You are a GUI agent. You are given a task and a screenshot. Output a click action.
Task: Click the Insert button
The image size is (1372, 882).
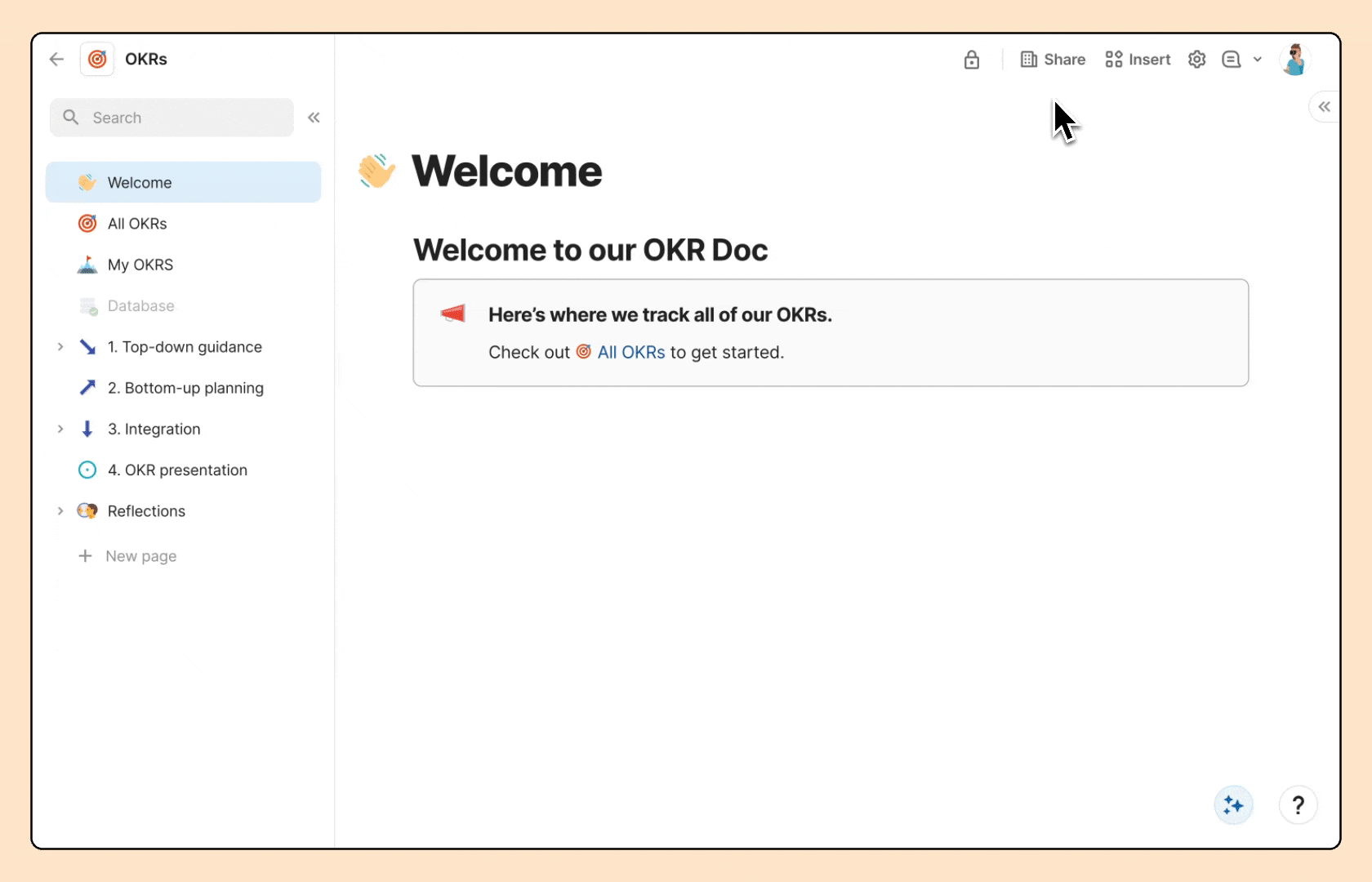tap(1138, 60)
